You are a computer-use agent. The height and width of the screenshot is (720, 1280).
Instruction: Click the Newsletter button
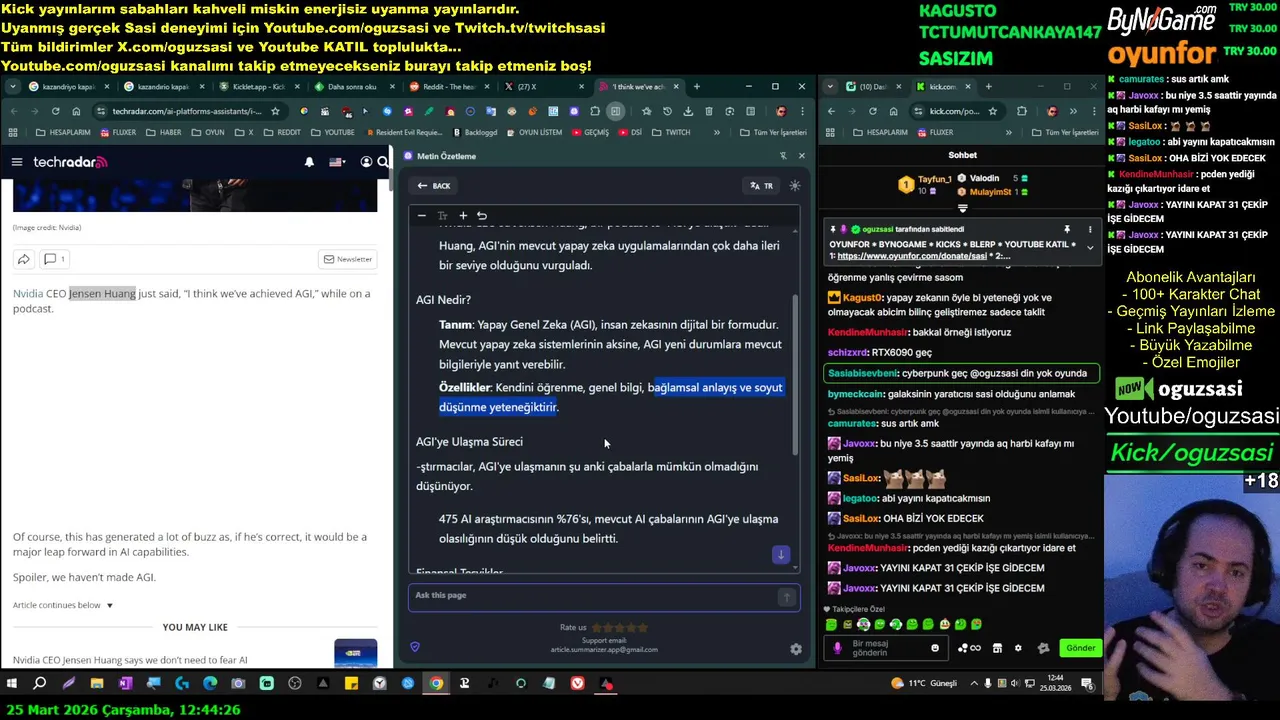[x=347, y=259]
